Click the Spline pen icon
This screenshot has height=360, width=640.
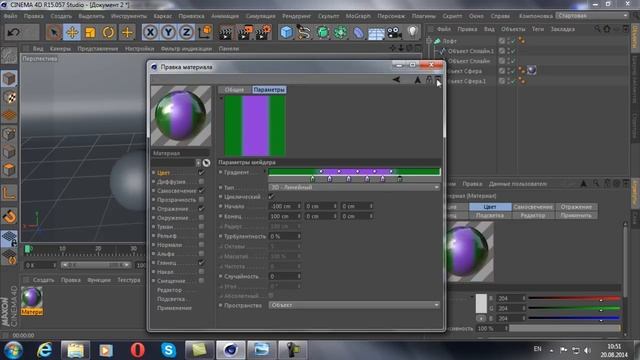tap(304, 32)
